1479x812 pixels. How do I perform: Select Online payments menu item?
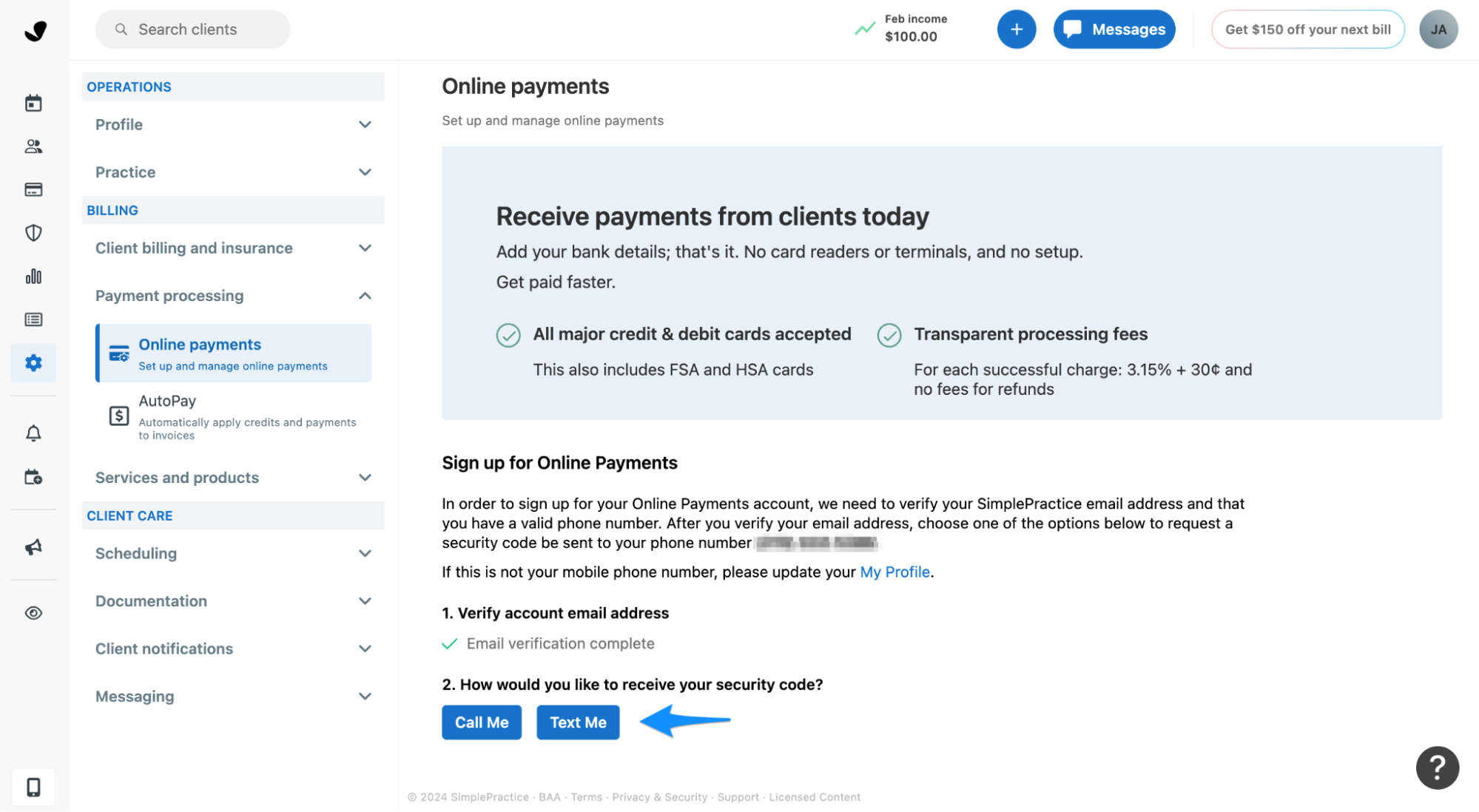click(233, 353)
